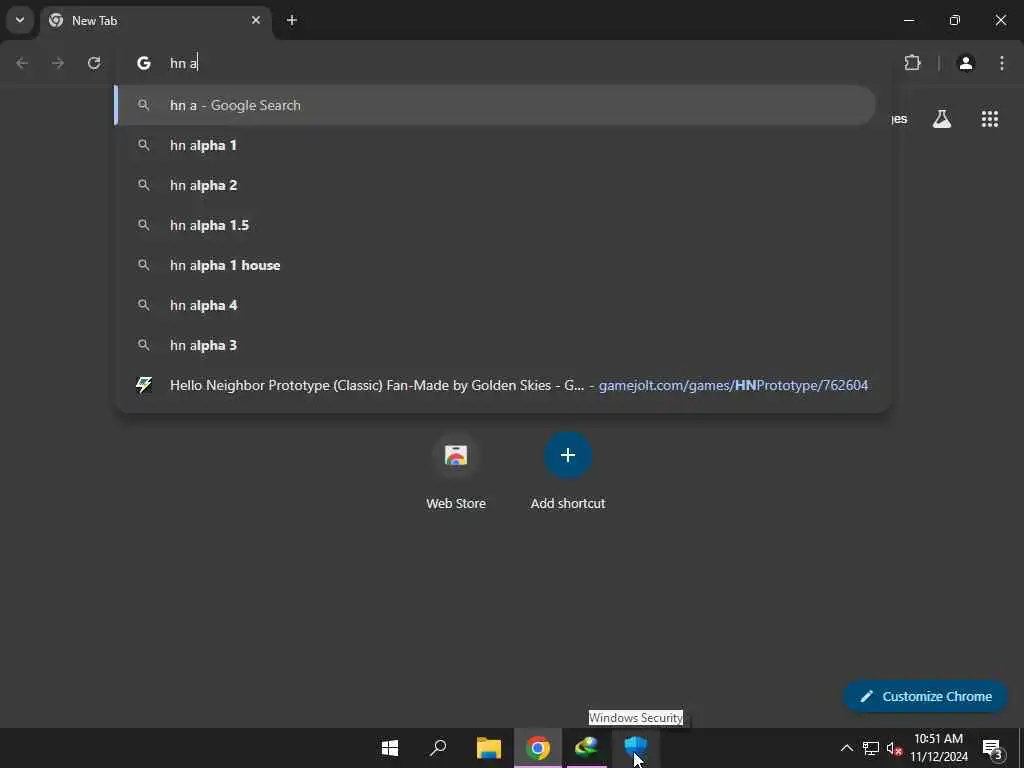The height and width of the screenshot is (768, 1024).
Task: Open the notification center
Action: (x=993, y=748)
